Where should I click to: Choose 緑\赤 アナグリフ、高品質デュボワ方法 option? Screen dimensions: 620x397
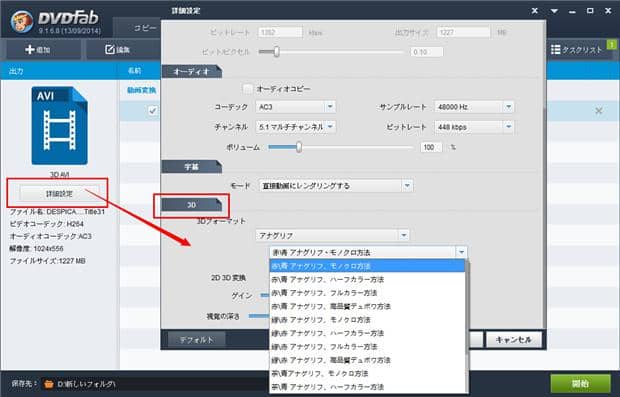pos(367,360)
